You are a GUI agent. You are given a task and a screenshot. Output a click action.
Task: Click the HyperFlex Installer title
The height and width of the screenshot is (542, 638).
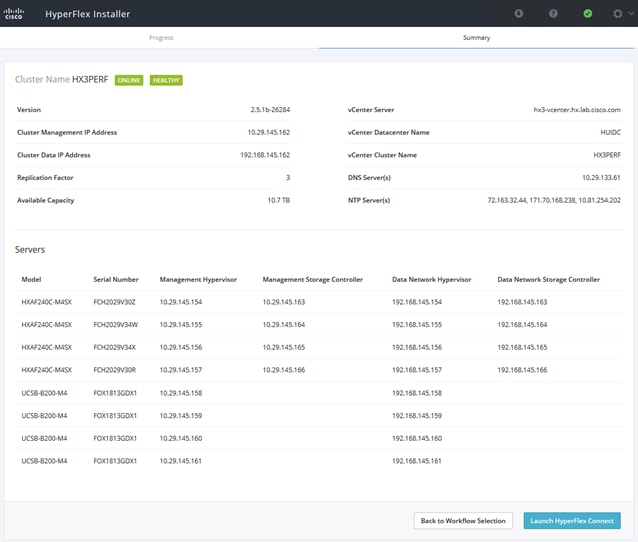pyautogui.click(x=87, y=14)
